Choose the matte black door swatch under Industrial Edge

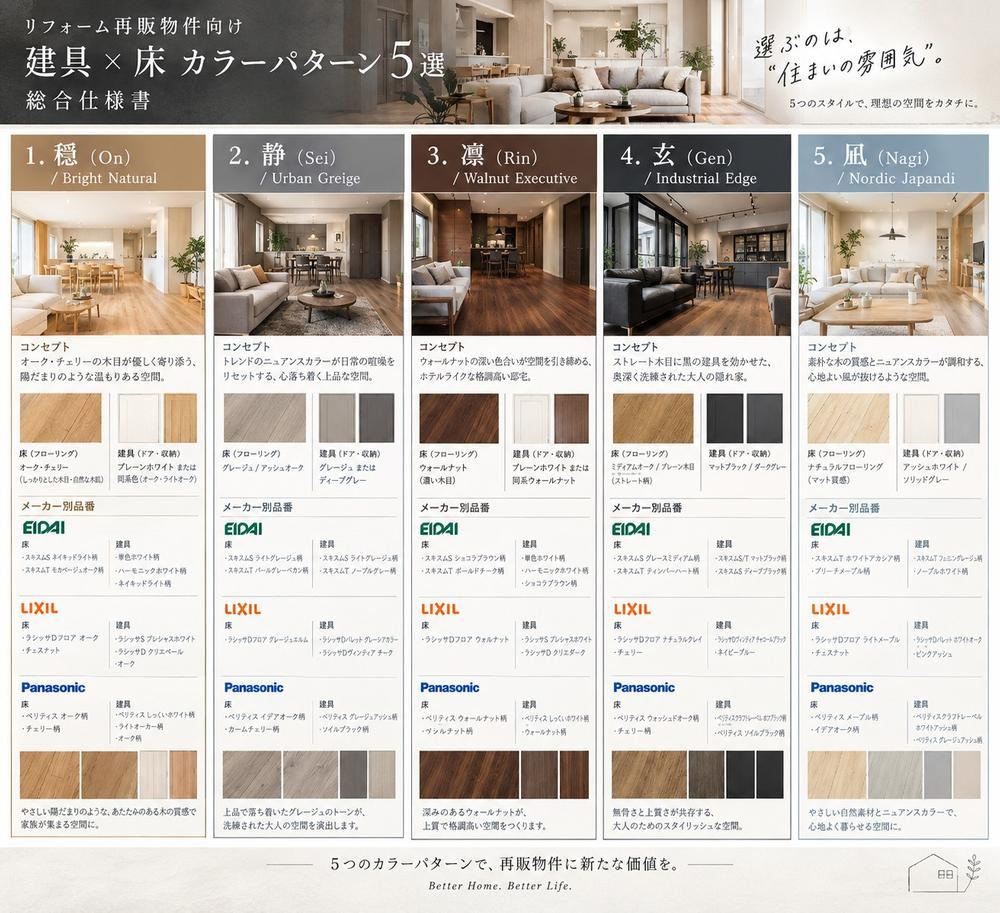coord(725,418)
